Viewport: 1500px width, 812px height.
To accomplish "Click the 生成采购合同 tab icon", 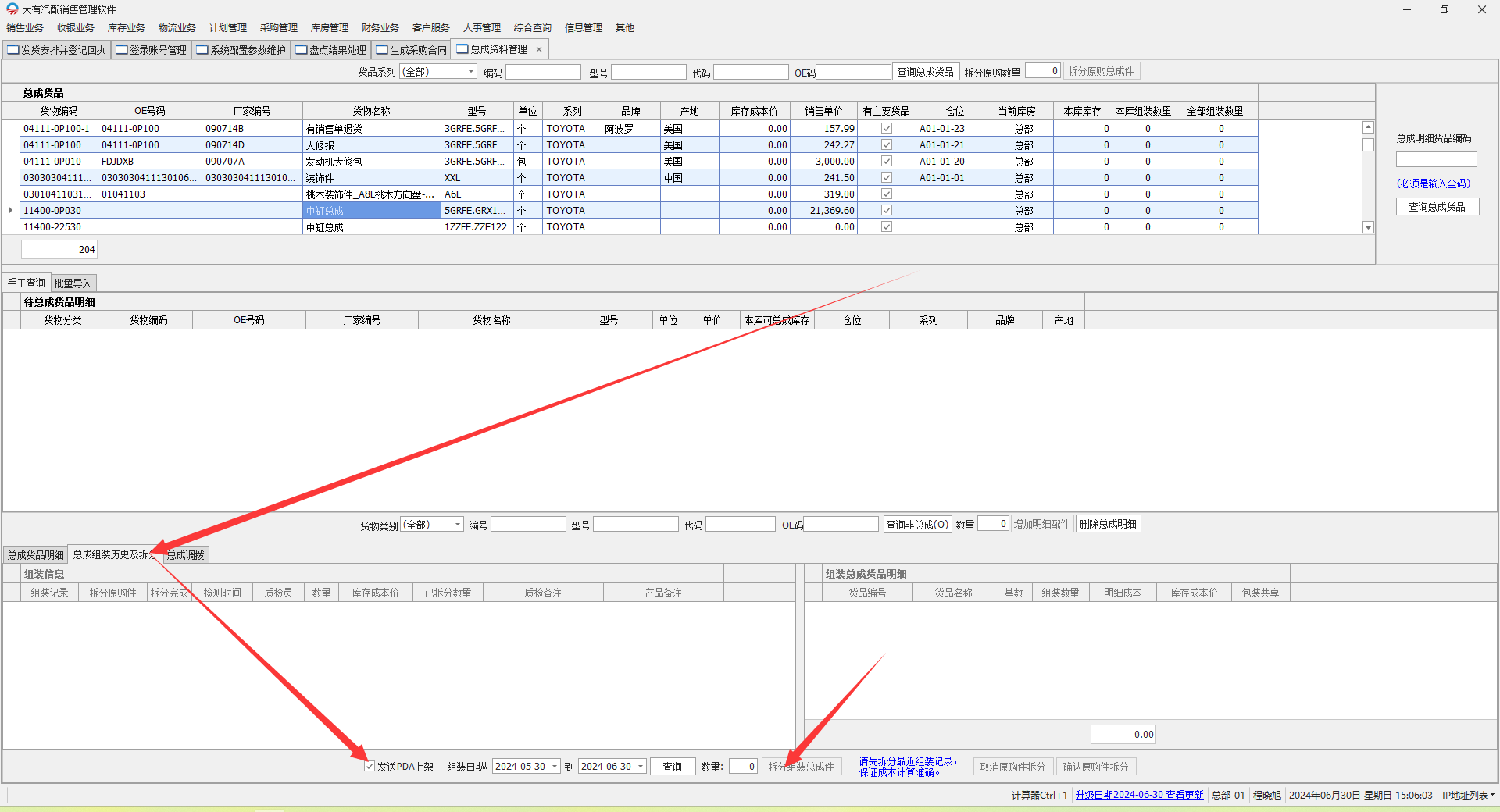I will tap(382, 50).
